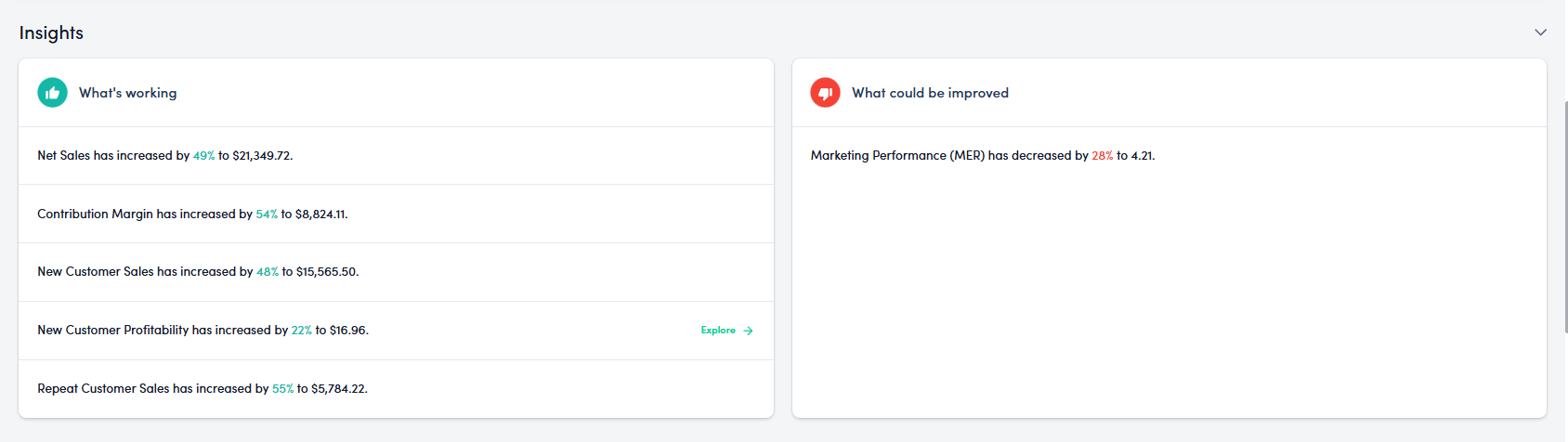Click the red thumbs-down icon
Viewport: 1568px width, 442px height.
point(825,93)
